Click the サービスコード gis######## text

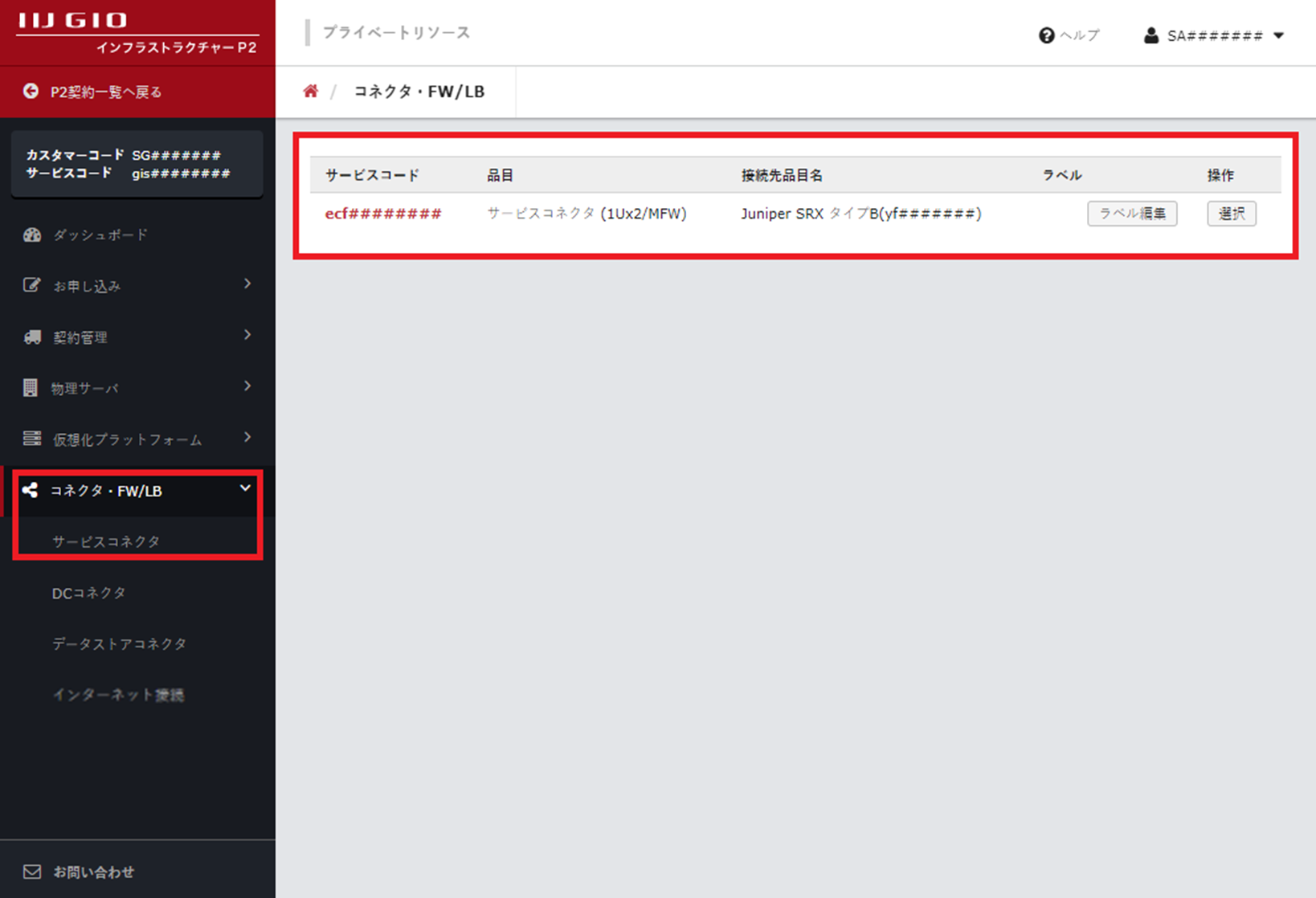(128, 173)
